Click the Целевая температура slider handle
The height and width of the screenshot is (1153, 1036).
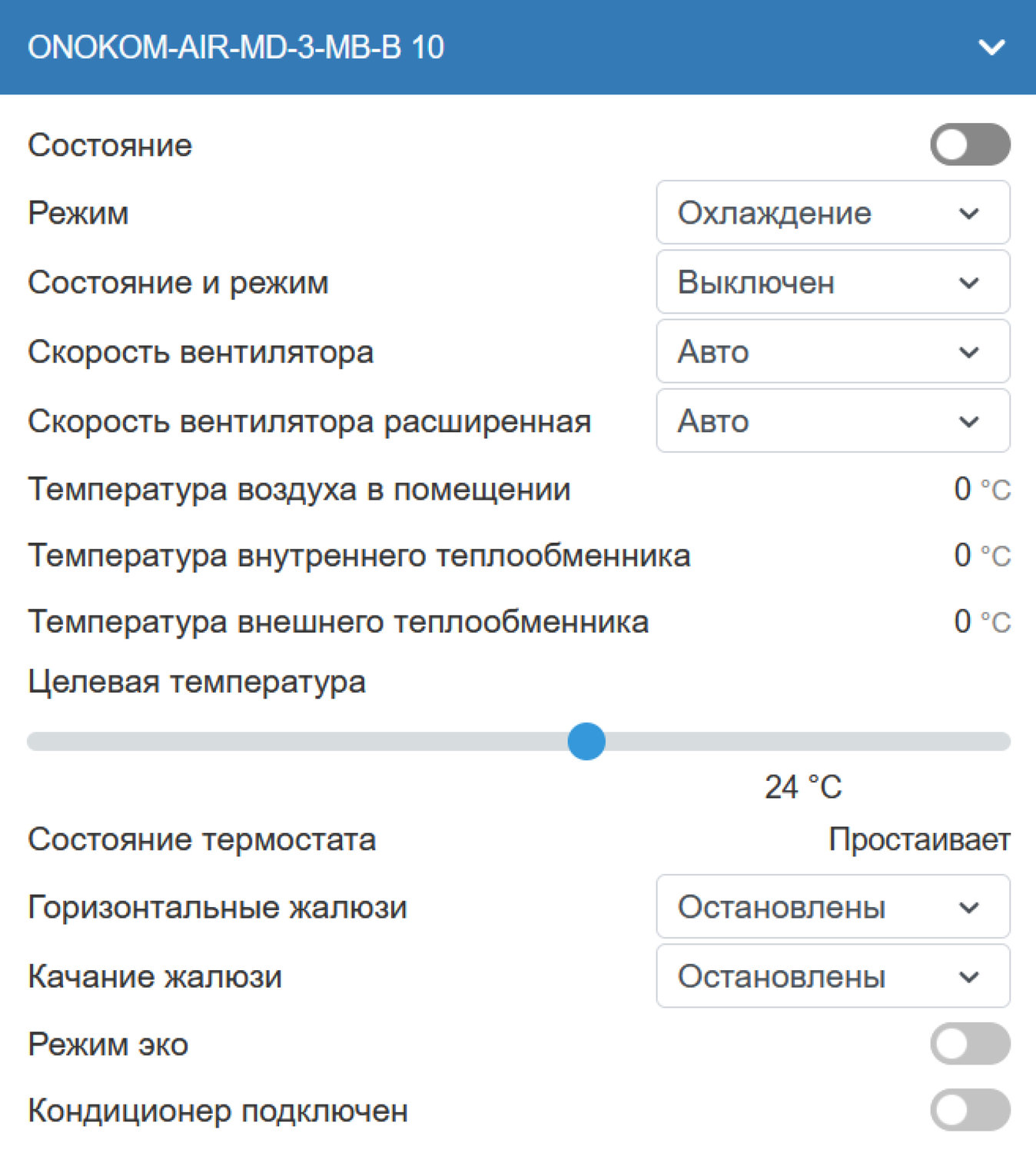tap(586, 741)
